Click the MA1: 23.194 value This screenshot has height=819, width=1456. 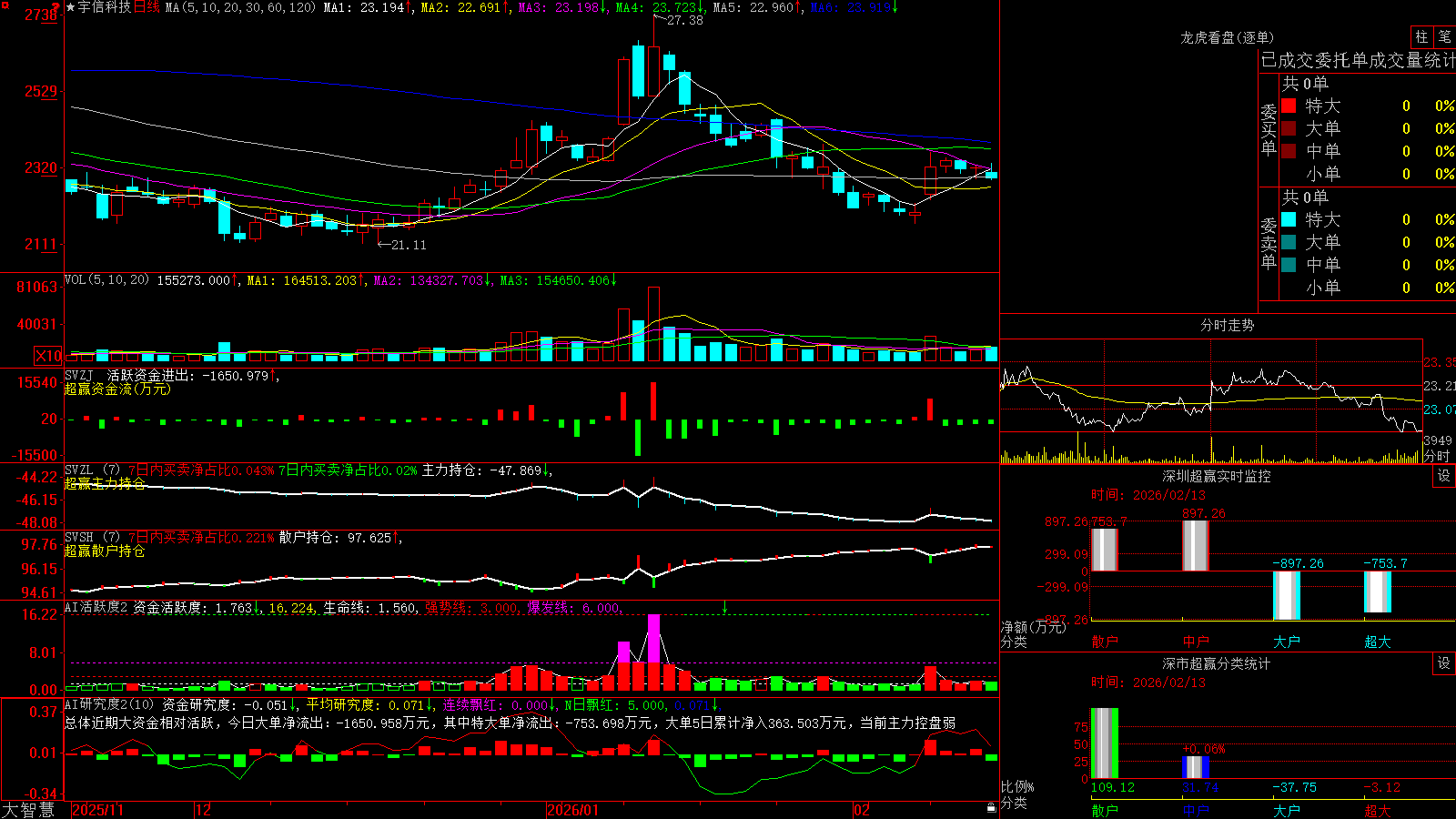point(363,7)
